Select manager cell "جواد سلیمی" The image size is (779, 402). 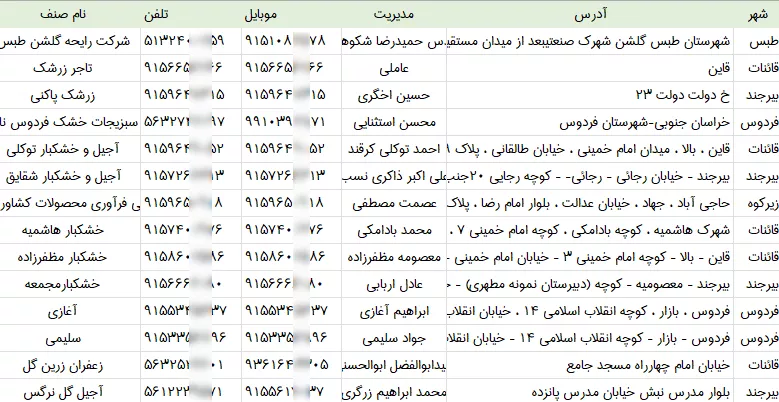tap(394, 339)
